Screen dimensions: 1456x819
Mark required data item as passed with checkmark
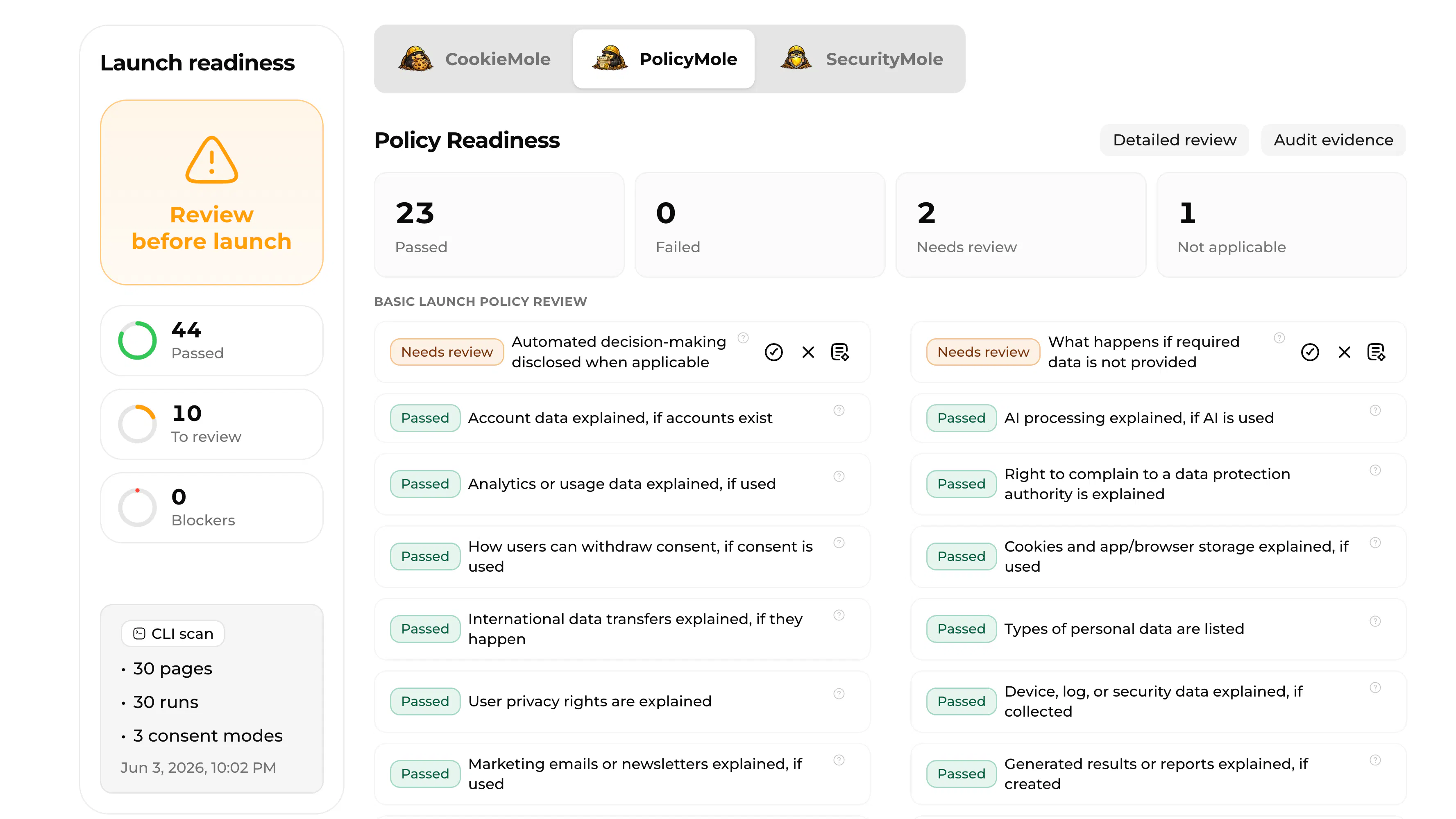[x=1310, y=352]
